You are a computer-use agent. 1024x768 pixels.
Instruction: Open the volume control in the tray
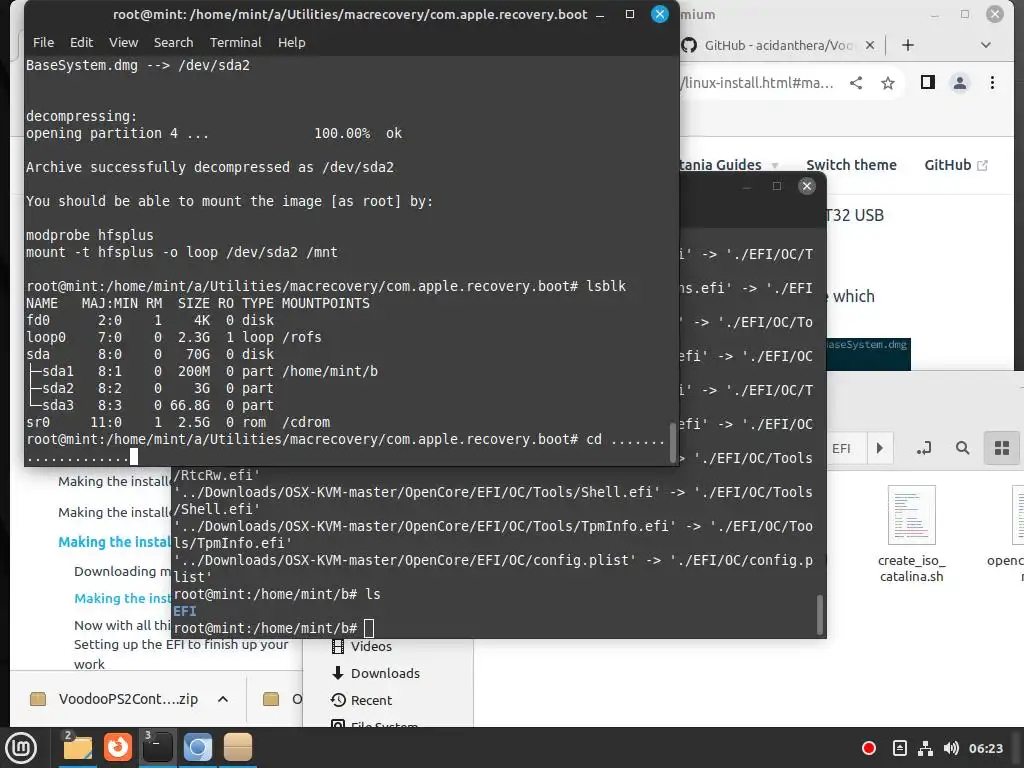[951, 748]
